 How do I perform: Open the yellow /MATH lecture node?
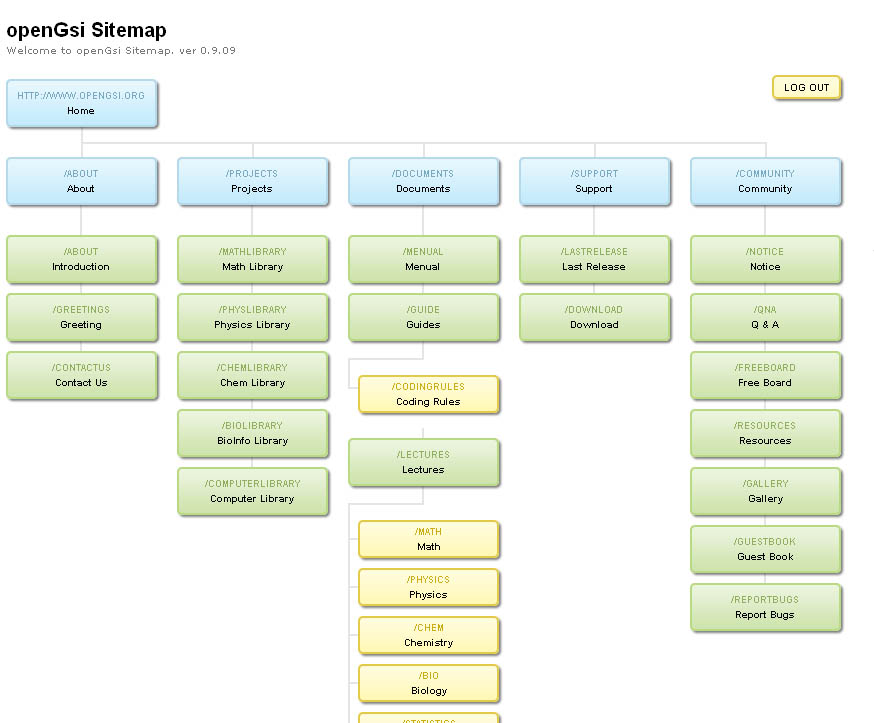pyautogui.click(x=429, y=539)
